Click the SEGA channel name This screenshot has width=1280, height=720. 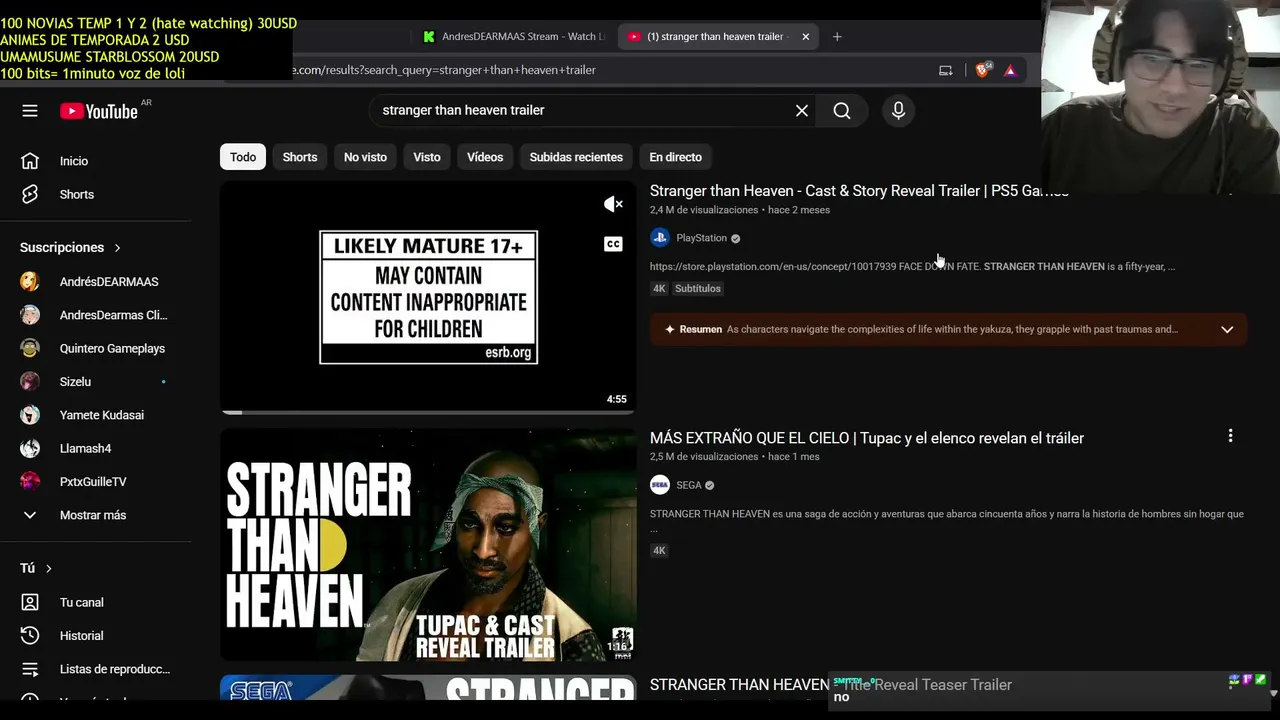coord(689,485)
